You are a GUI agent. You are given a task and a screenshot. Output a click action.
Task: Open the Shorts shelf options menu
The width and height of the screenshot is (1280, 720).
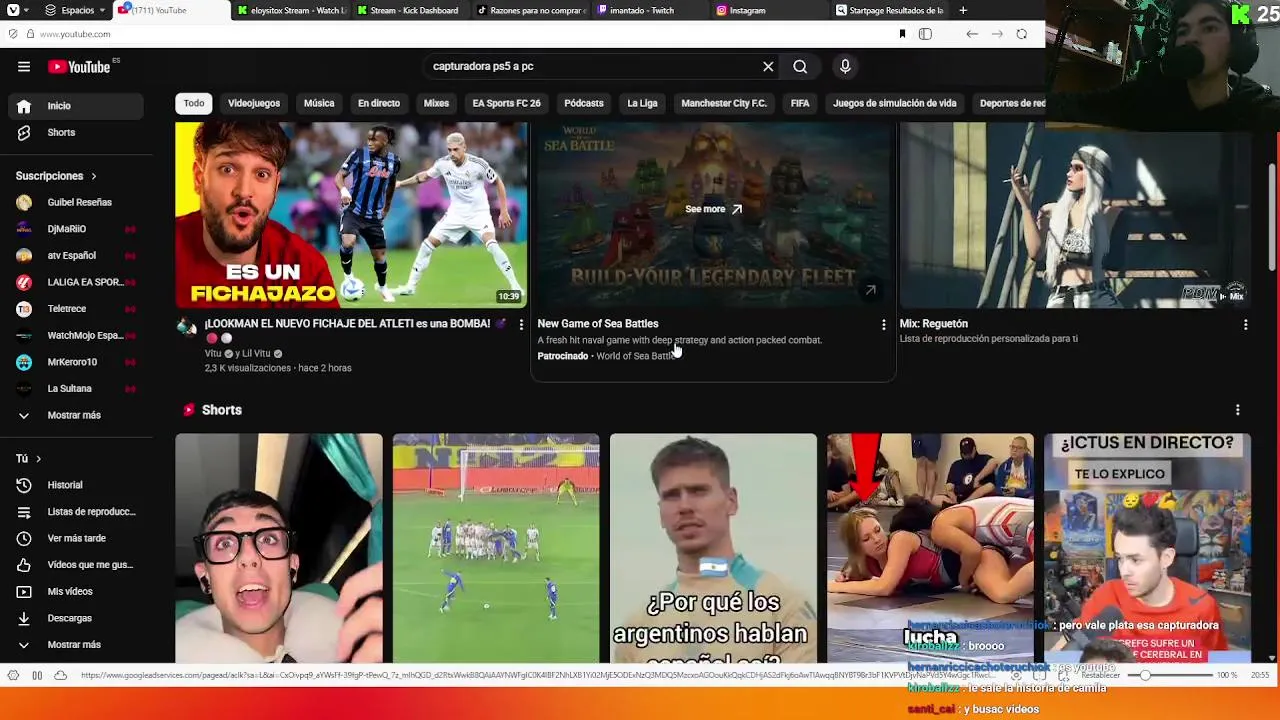click(x=1238, y=410)
